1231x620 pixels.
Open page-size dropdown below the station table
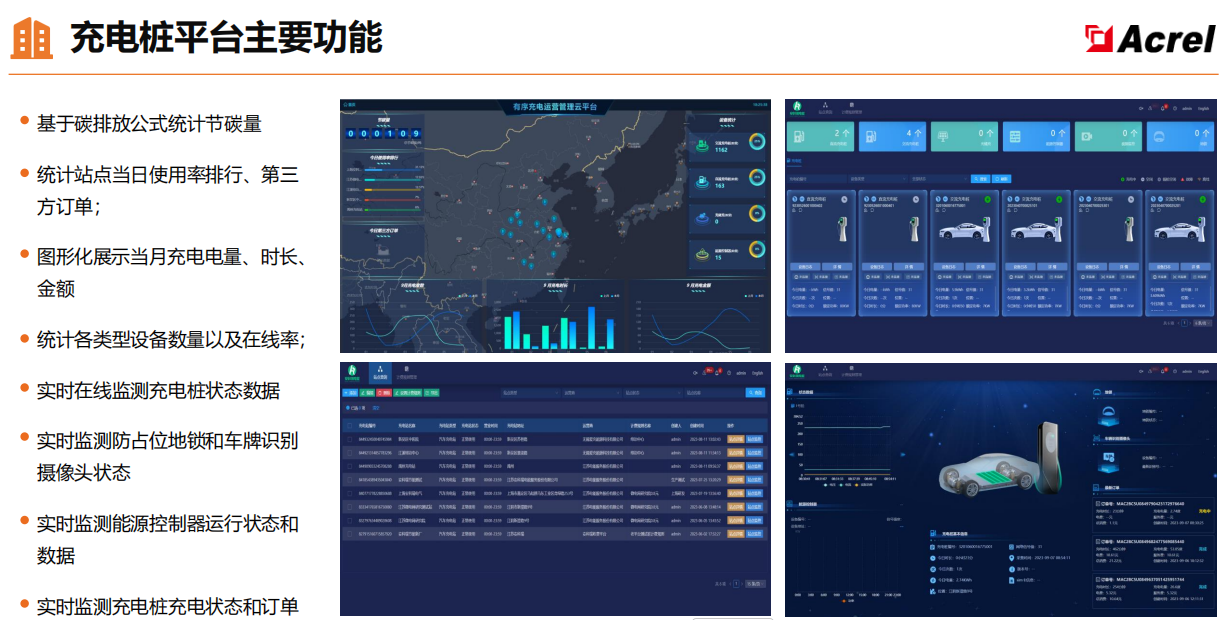(x=753, y=583)
